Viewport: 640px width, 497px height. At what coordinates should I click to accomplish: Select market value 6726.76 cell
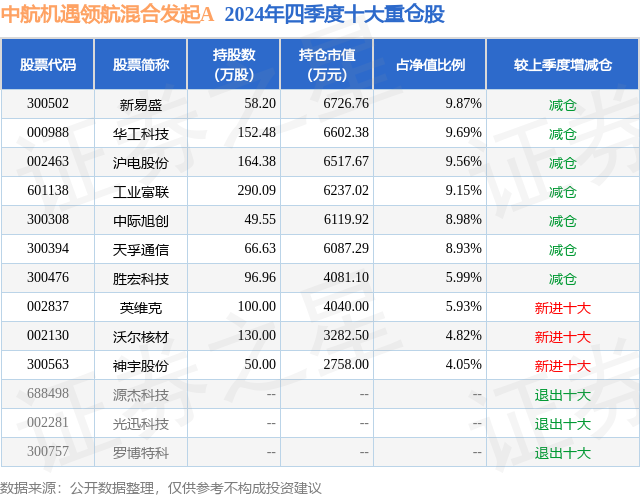tap(346, 104)
